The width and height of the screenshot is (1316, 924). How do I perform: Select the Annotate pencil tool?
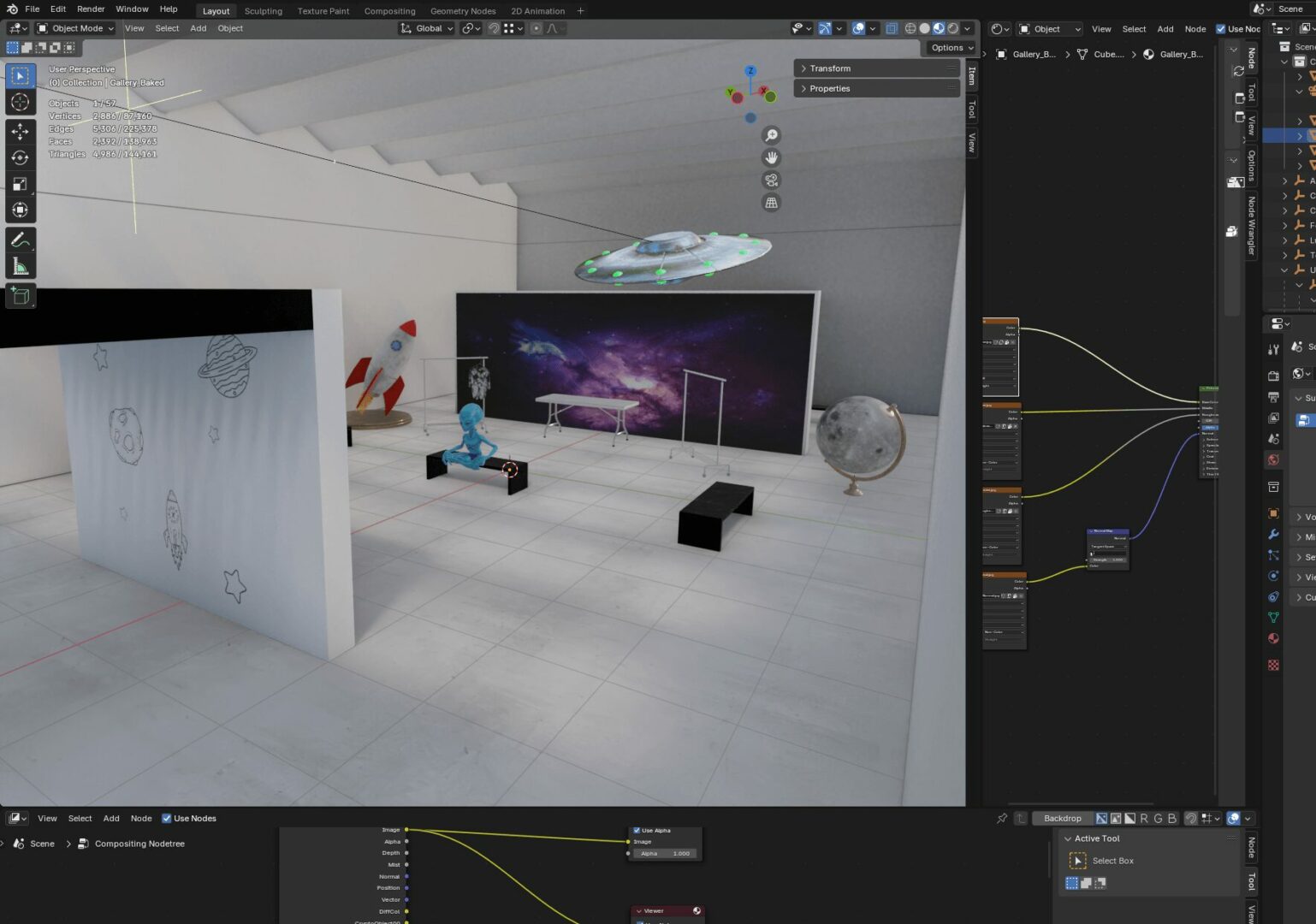coord(20,240)
